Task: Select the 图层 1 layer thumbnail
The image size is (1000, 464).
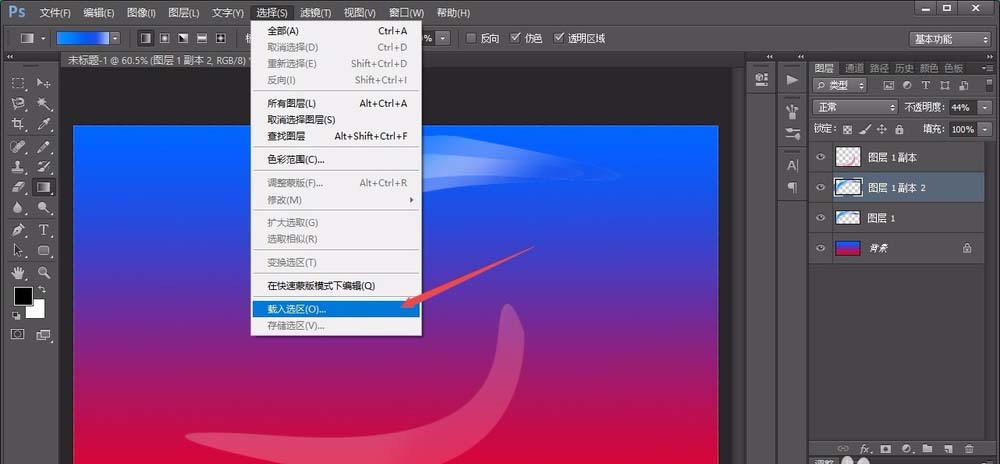Action: coord(847,217)
